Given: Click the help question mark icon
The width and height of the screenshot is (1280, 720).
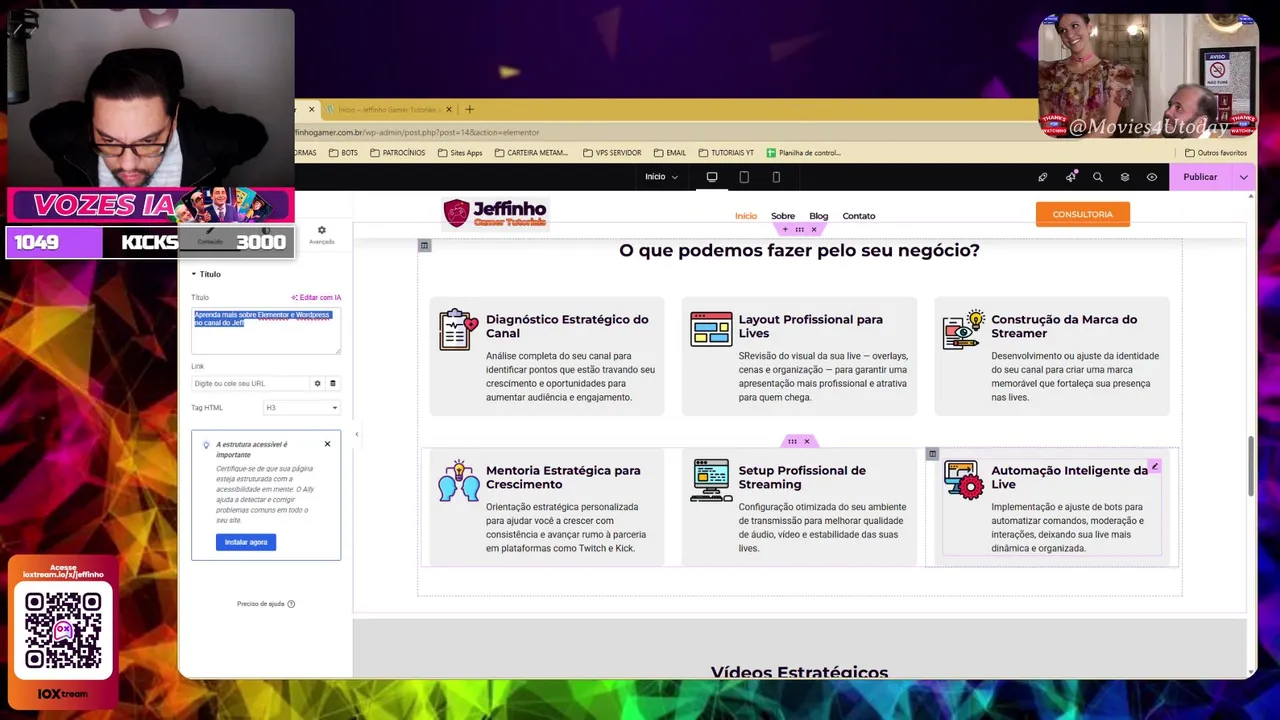Looking at the screenshot, I should tap(291, 604).
